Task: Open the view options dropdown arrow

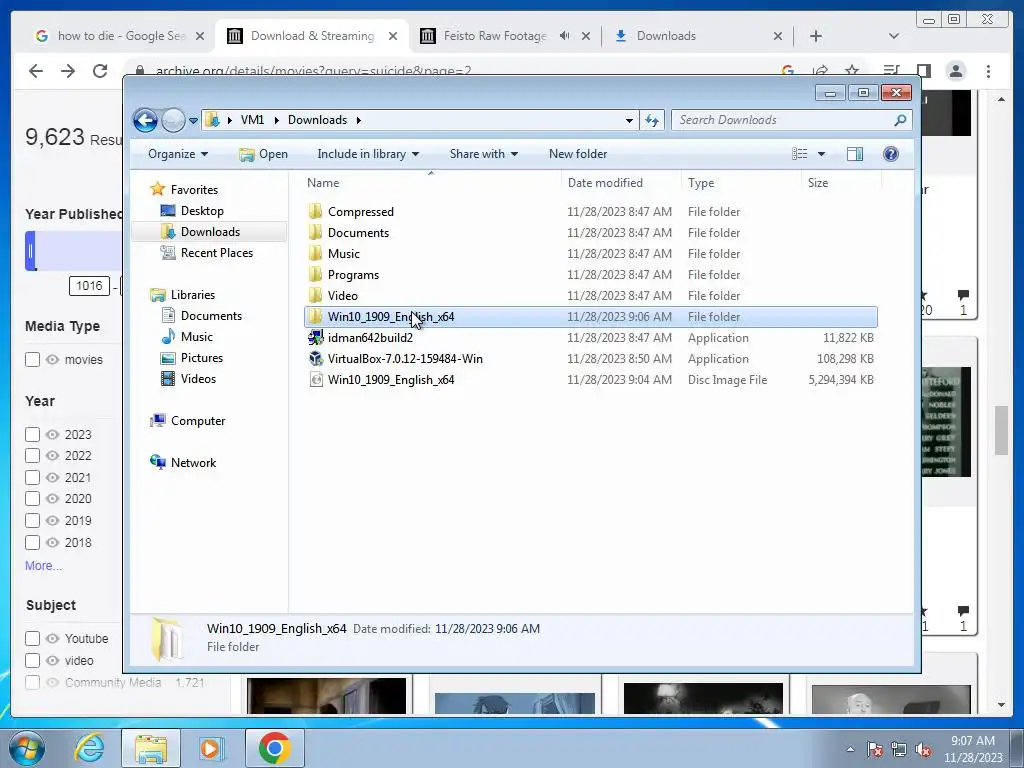Action: pos(822,154)
